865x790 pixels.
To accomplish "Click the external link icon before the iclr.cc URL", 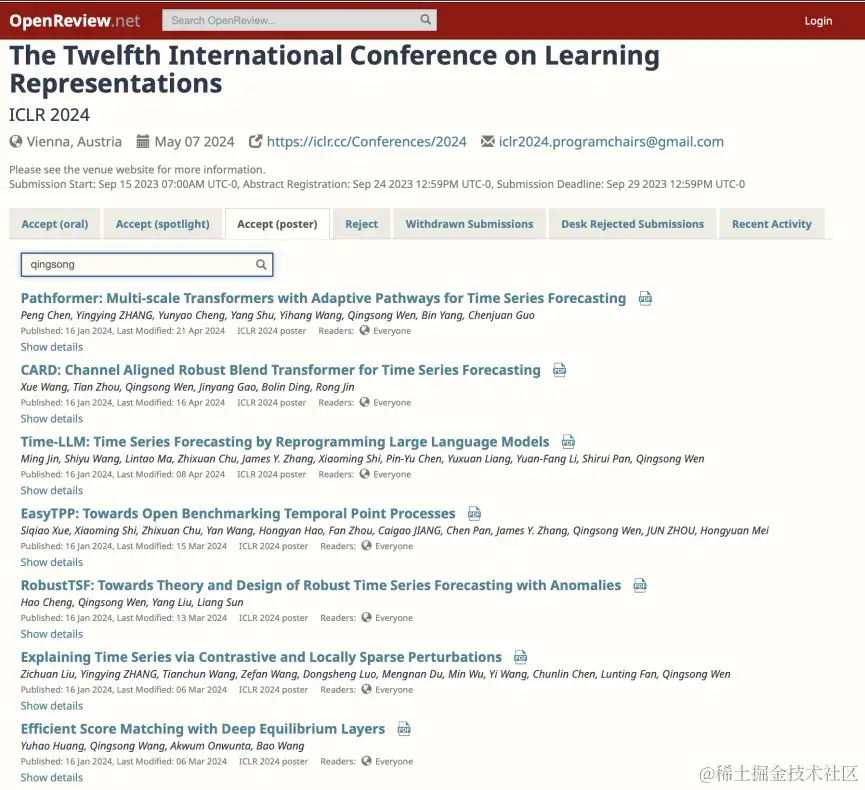I will tap(255, 142).
